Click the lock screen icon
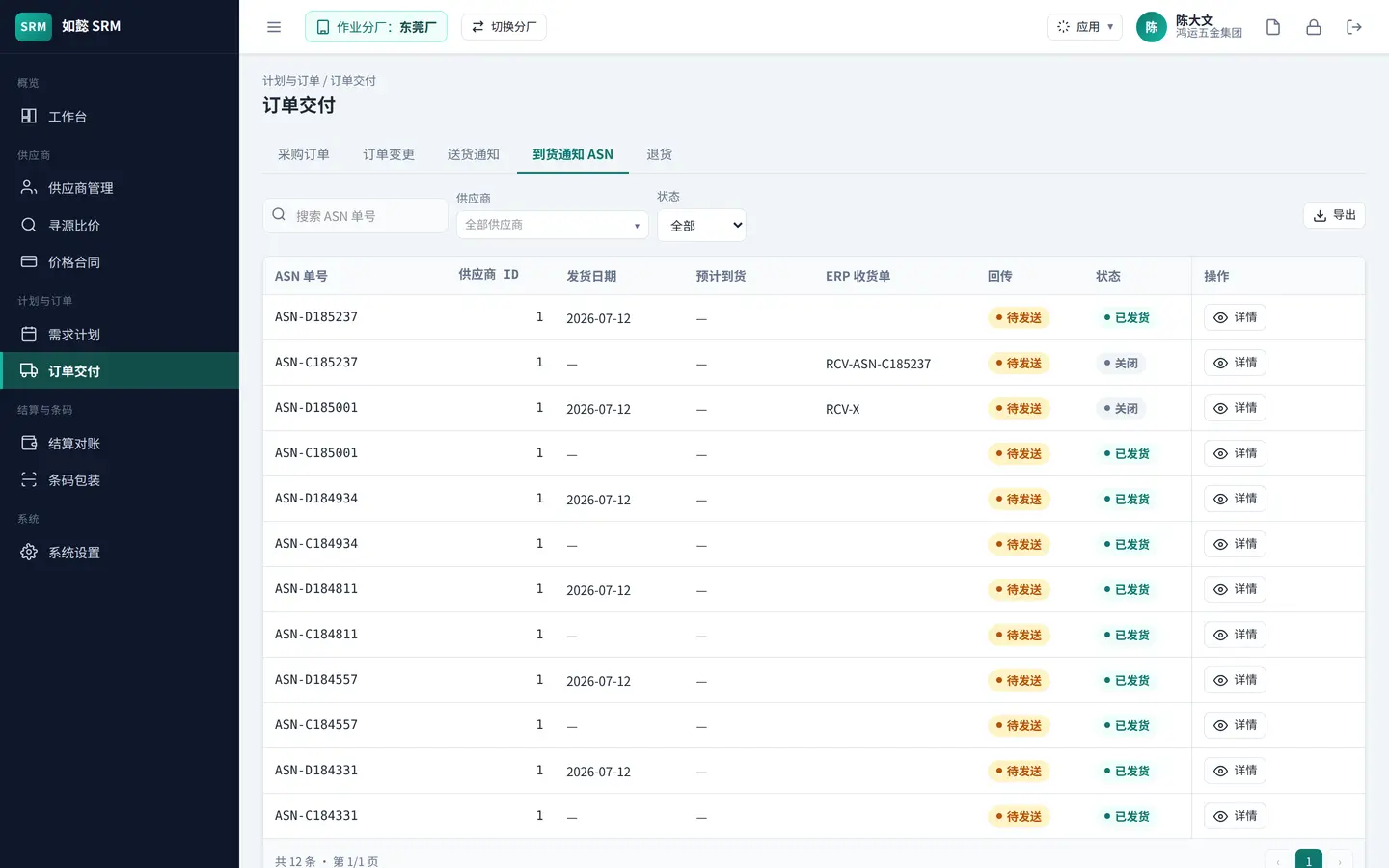1389x868 pixels. coord(1314,27)
